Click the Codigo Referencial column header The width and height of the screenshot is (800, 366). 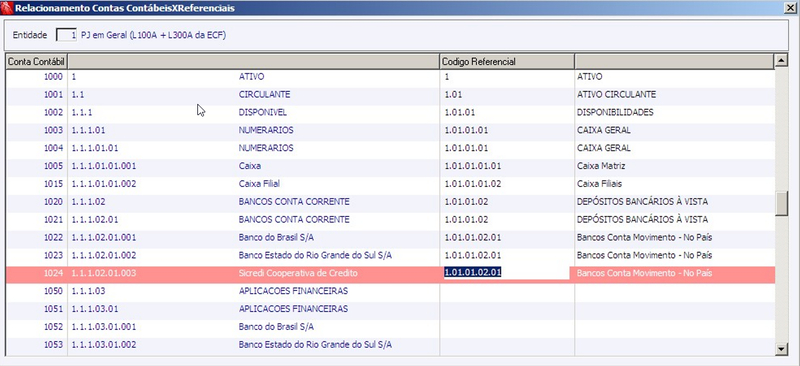click(x=507, y=62)
